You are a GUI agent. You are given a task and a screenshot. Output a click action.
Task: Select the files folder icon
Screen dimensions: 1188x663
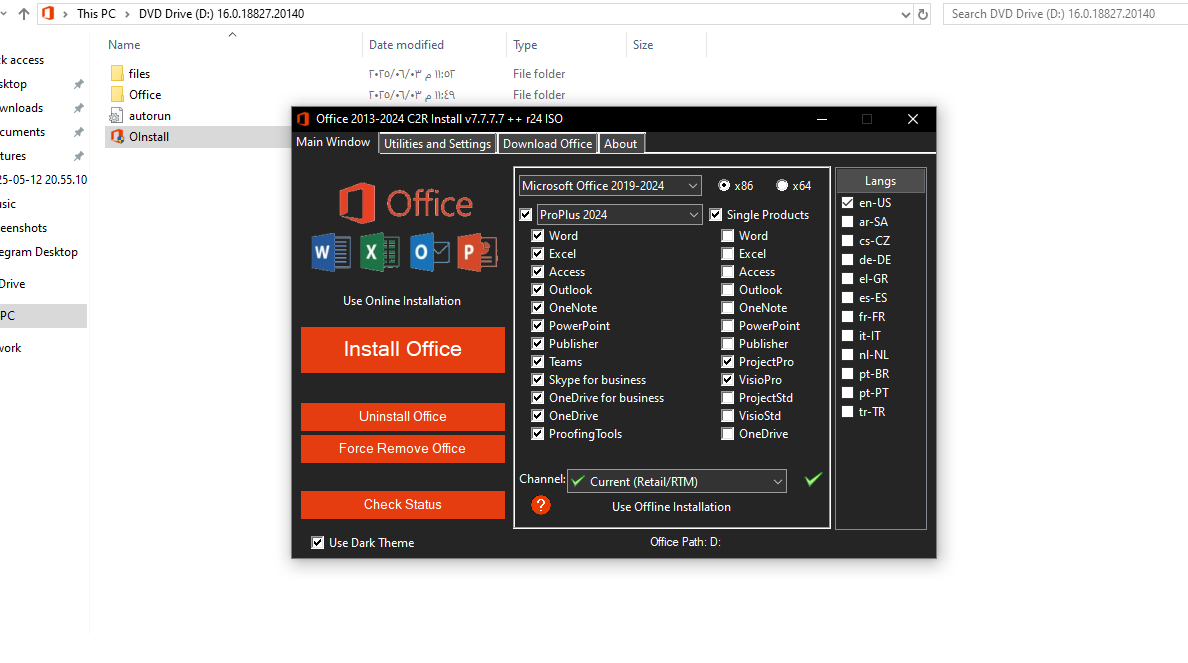pos(117,73)
